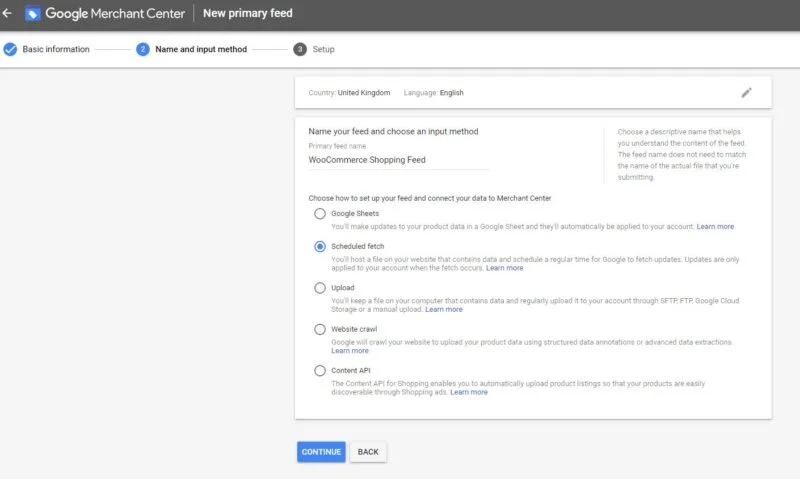Click the Scheduled fetch option label
This screenshot has width=800, height=479.
click(358, 246)
